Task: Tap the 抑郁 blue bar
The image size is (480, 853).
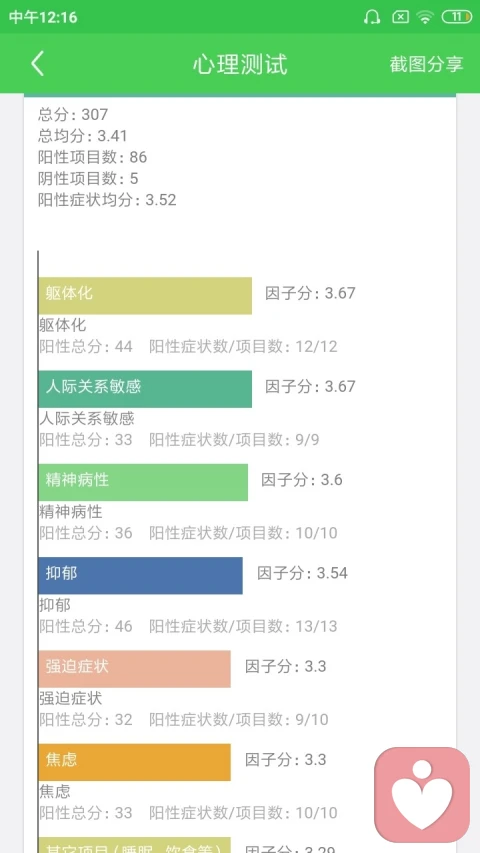Action: 140,576
